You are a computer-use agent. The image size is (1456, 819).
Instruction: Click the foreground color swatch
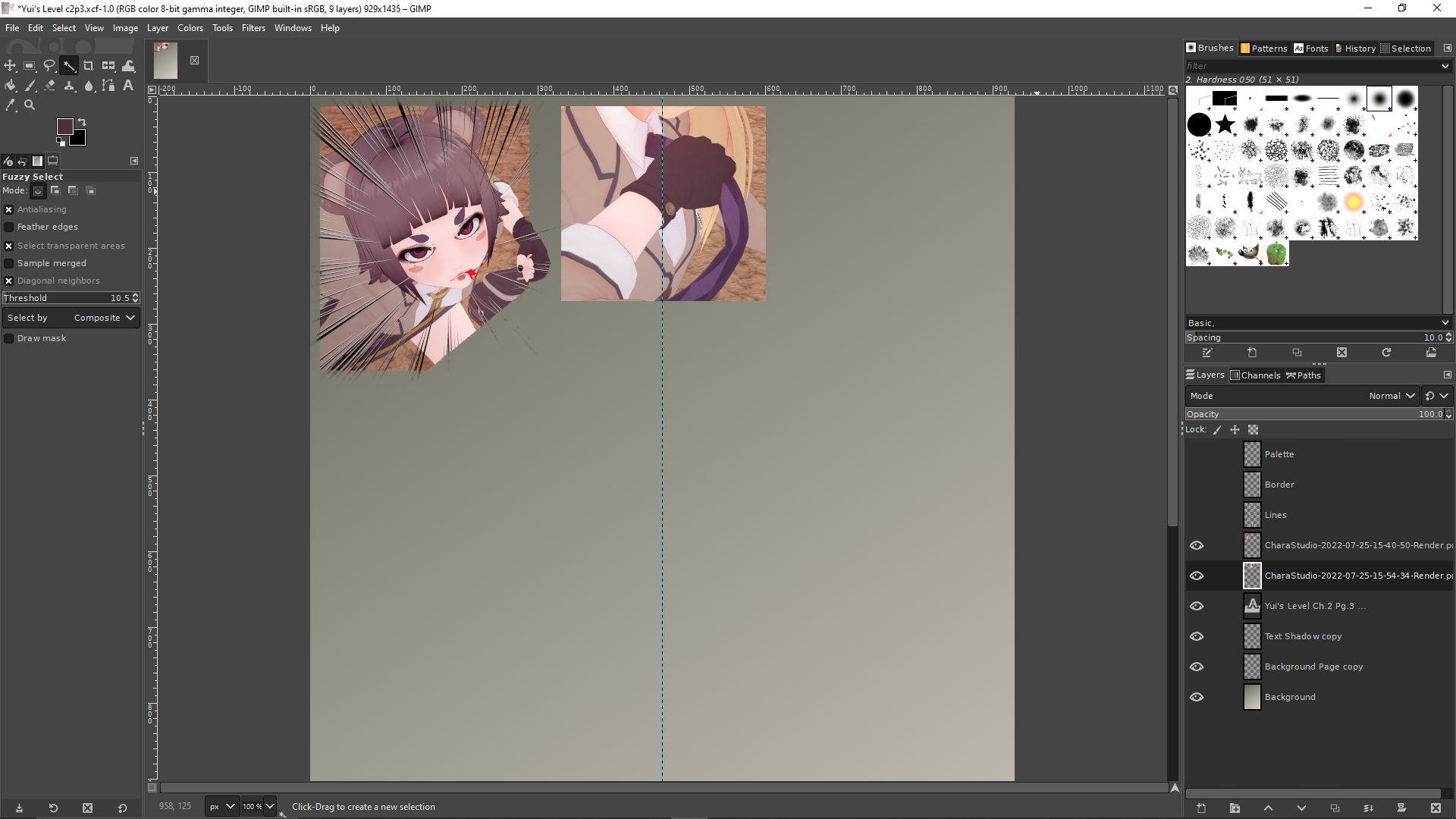[x=64, y=126]
